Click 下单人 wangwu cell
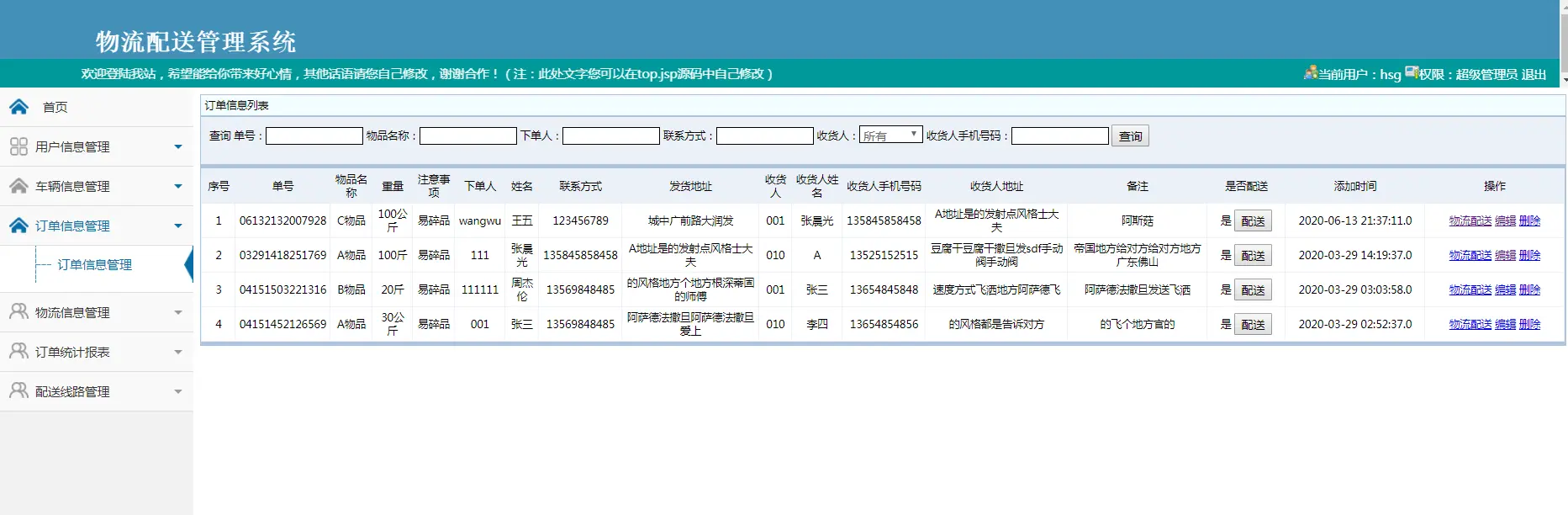The height and width of the screenshot is (515, 1568). (480, 220)
